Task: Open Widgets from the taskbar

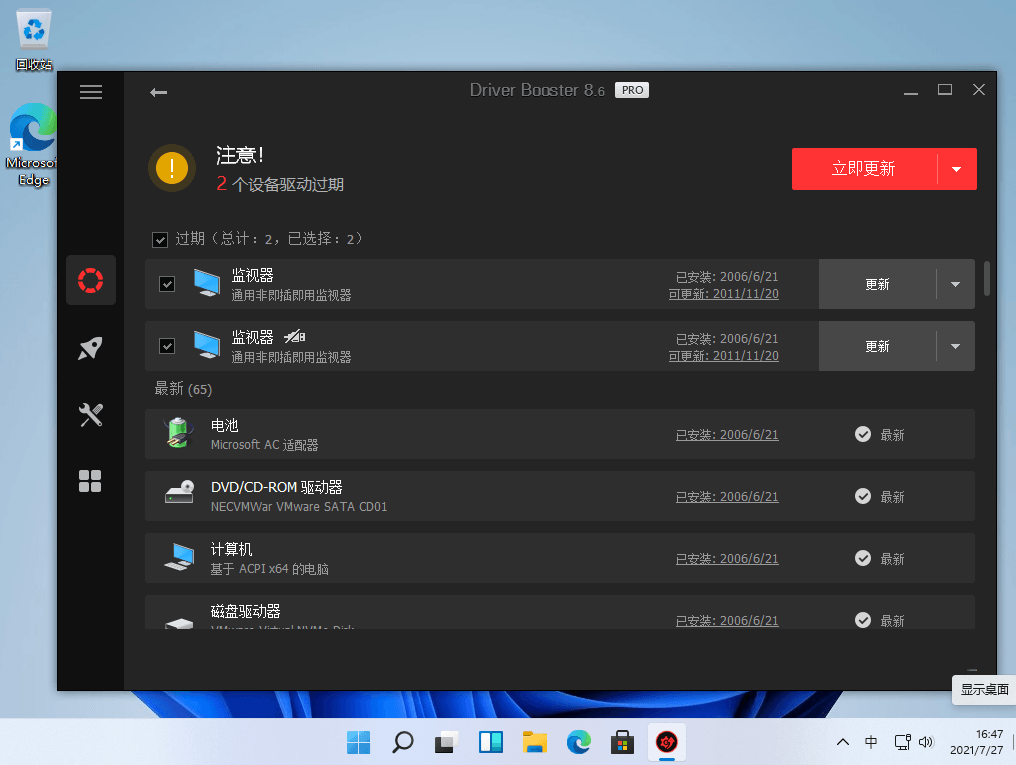Action: coord(491,742)
